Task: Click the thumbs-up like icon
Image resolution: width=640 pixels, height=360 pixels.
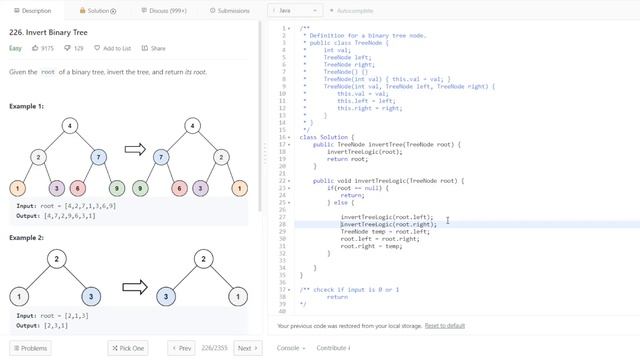Action: click(x=35, y=48)
